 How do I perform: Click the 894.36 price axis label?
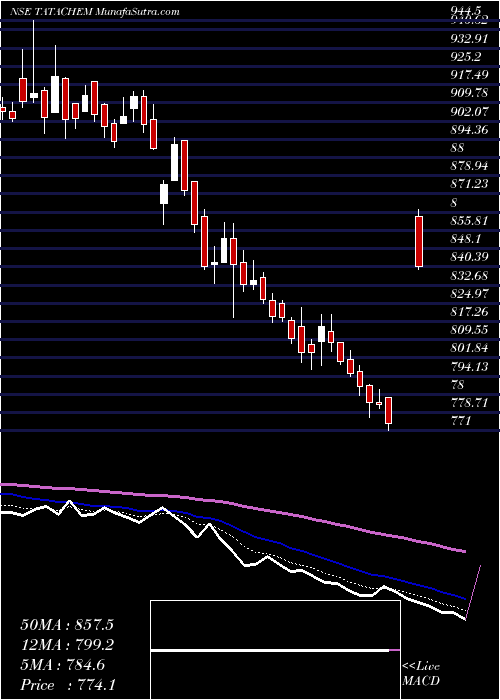tap(468, 129)
